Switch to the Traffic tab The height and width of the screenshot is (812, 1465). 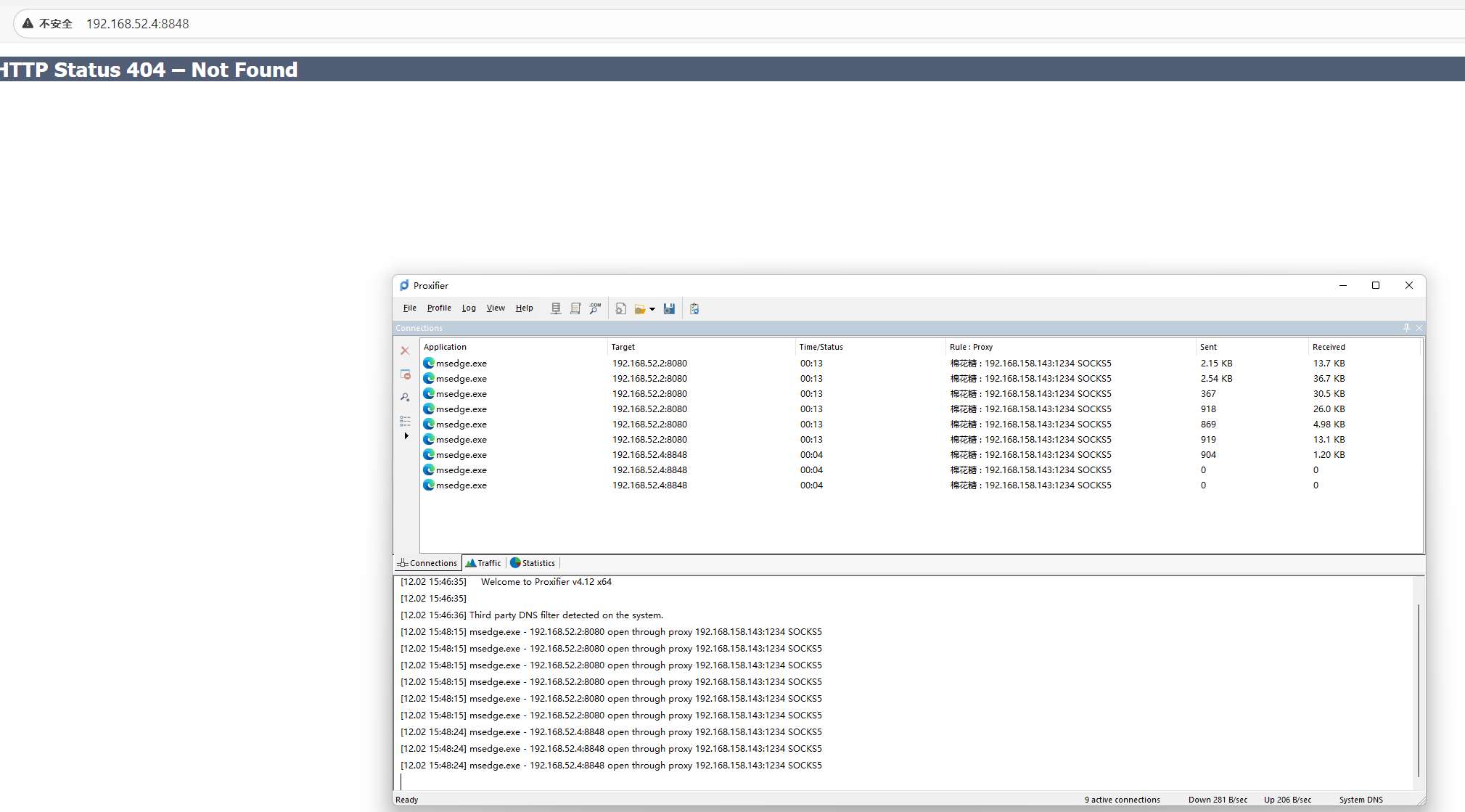[484, 563]
